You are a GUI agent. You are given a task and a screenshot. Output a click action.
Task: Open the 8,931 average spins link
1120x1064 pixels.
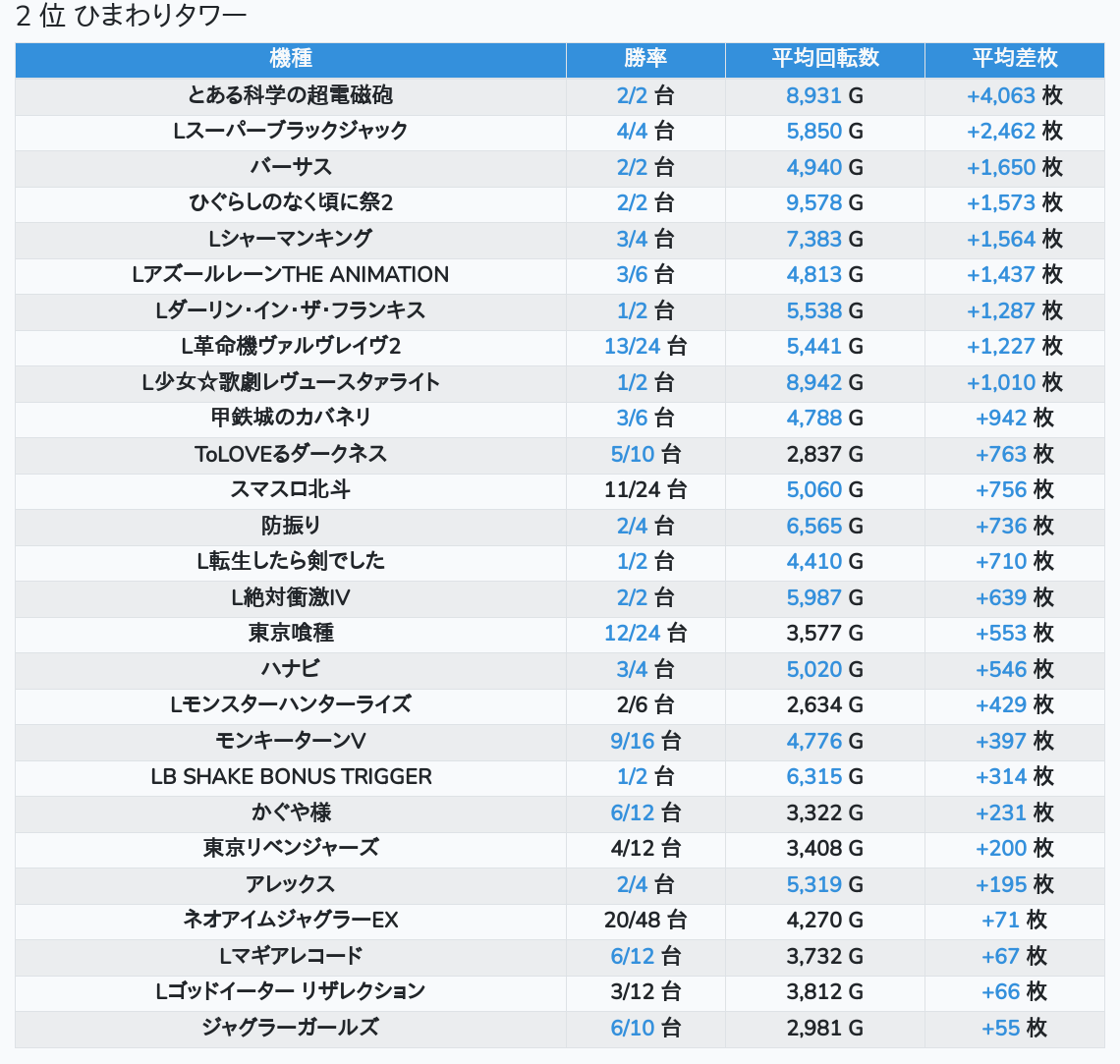click(813, 96)
